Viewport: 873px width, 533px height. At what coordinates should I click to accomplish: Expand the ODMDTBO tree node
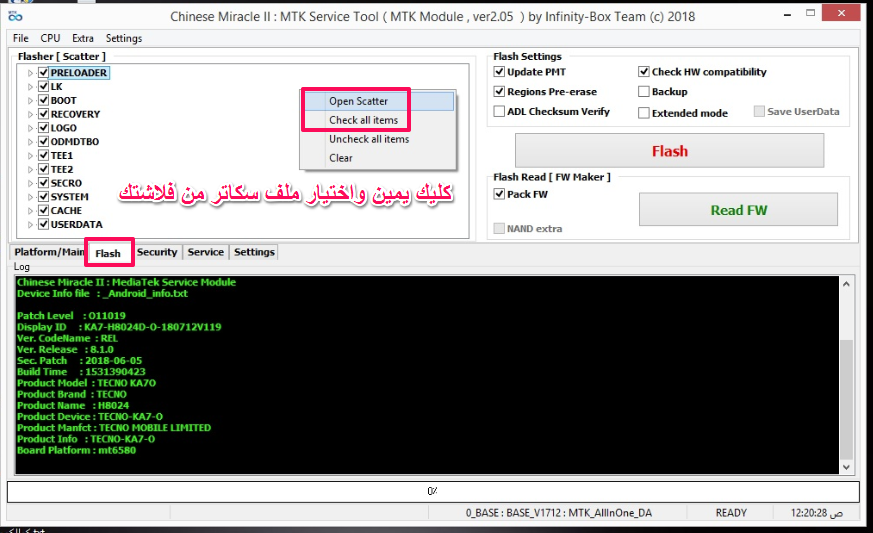click(31, 142)
